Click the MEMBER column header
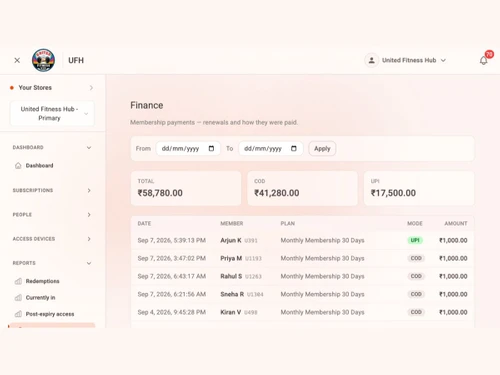 (x=232, y=223)
